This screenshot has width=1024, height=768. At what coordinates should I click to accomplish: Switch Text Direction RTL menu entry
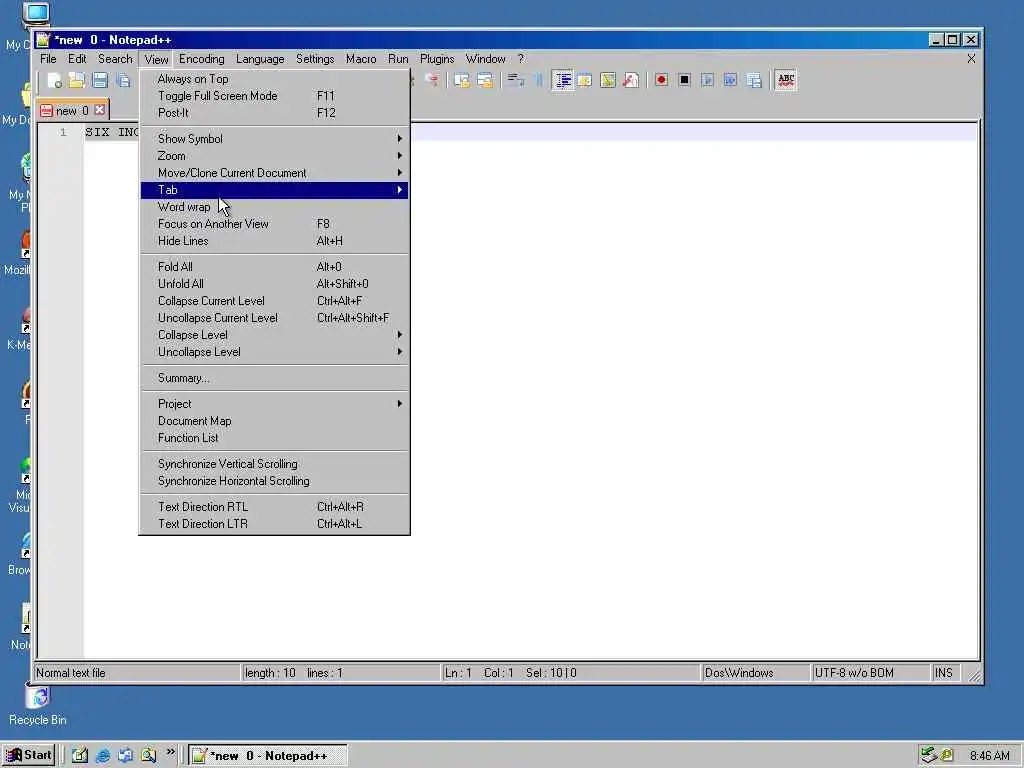pos(275,507)
